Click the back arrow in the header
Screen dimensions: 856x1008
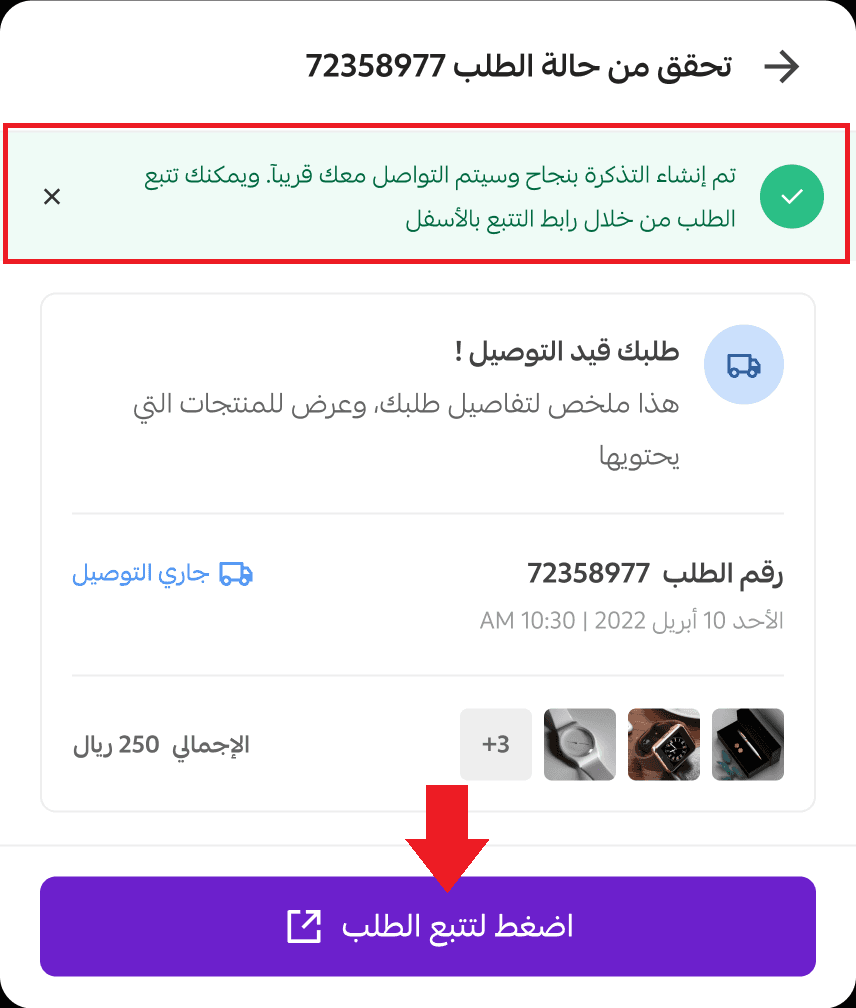click(x=781, y=67)
